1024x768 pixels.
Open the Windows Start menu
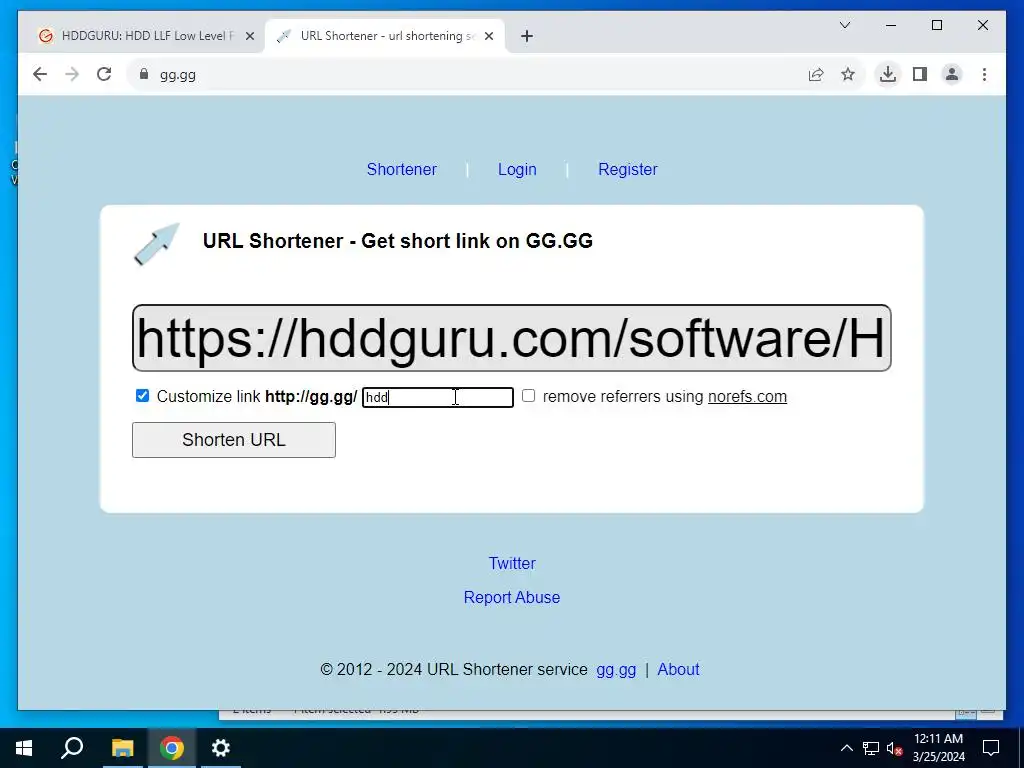24,748
